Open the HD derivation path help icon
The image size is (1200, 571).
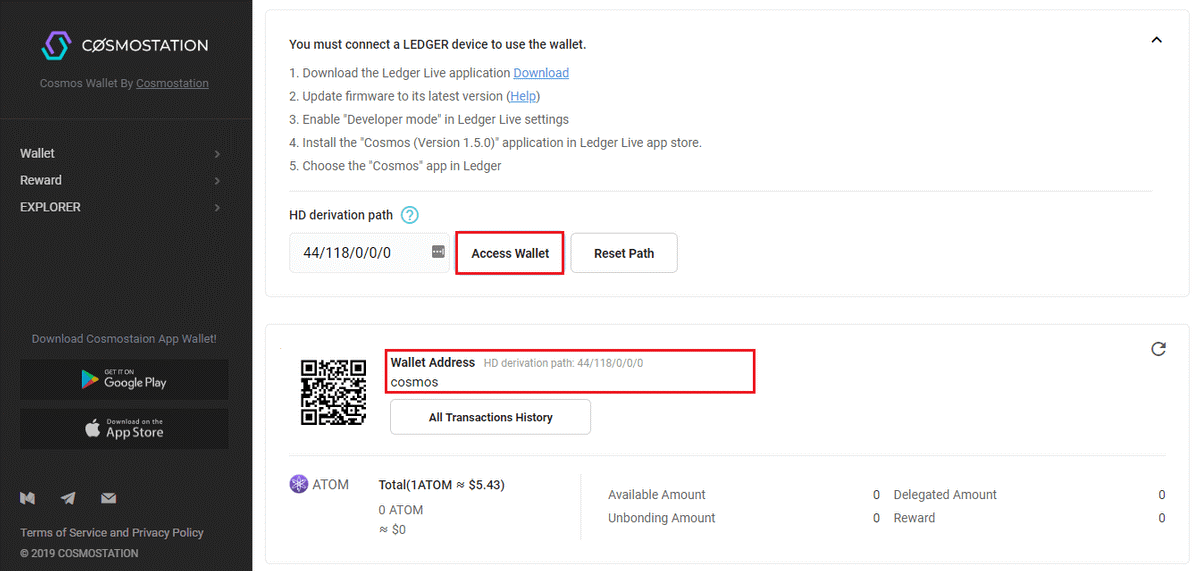click(x=409, y=215)
